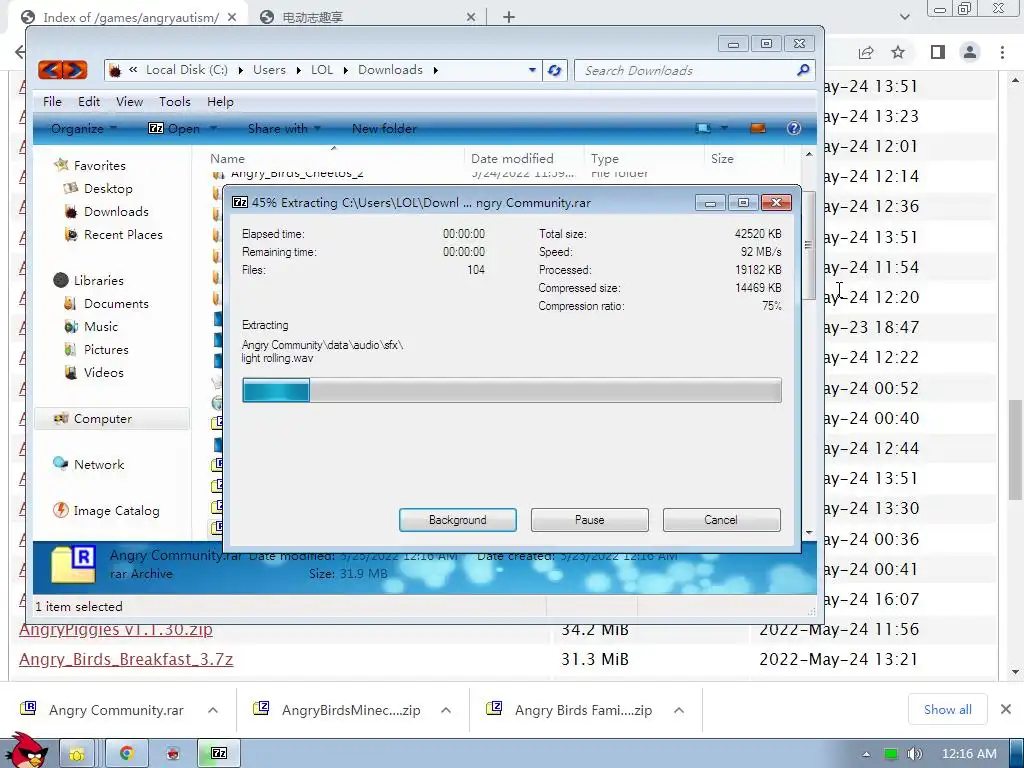Click New folder in toolbar
The height and width of the screenshot is (768, 1024).
[384, 129]
